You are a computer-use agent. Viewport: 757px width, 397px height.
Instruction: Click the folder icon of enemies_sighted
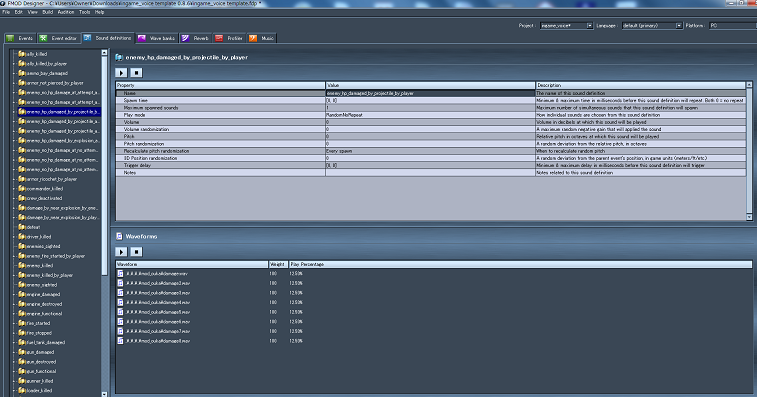point(21,246)
